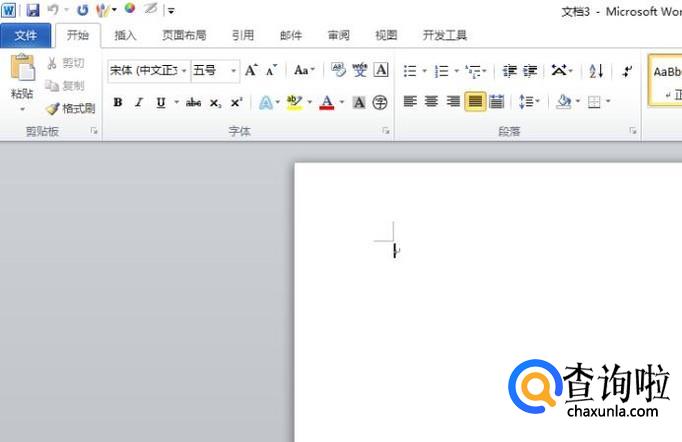The height and width of the screenshot is (442, 682).
Task: Click the Character Border A icon
Action: 381,70
